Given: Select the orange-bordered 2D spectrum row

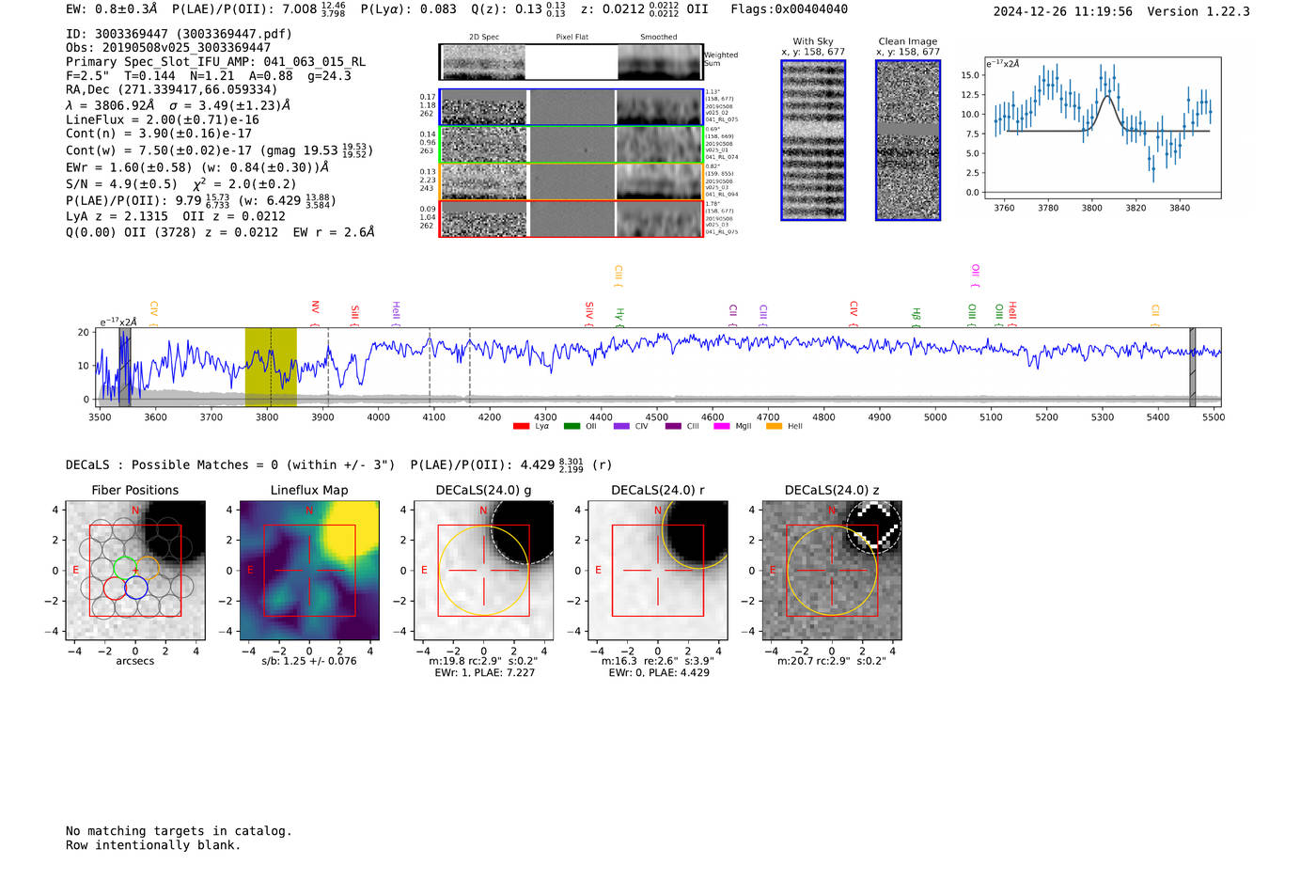Looking at the screenshot, I should (x=571, y=181).
